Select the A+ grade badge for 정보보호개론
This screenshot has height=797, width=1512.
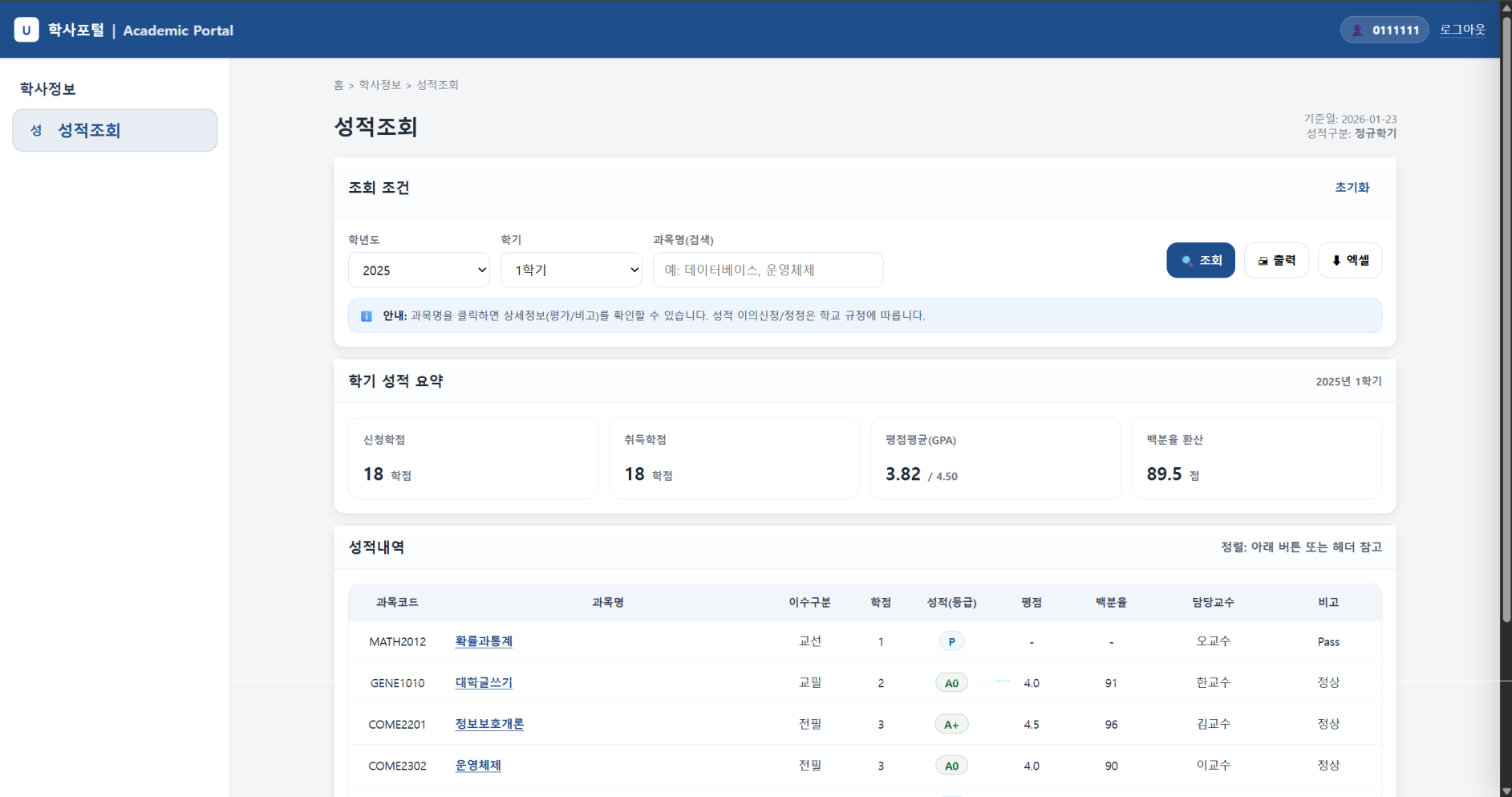click(x=951, y=724)
